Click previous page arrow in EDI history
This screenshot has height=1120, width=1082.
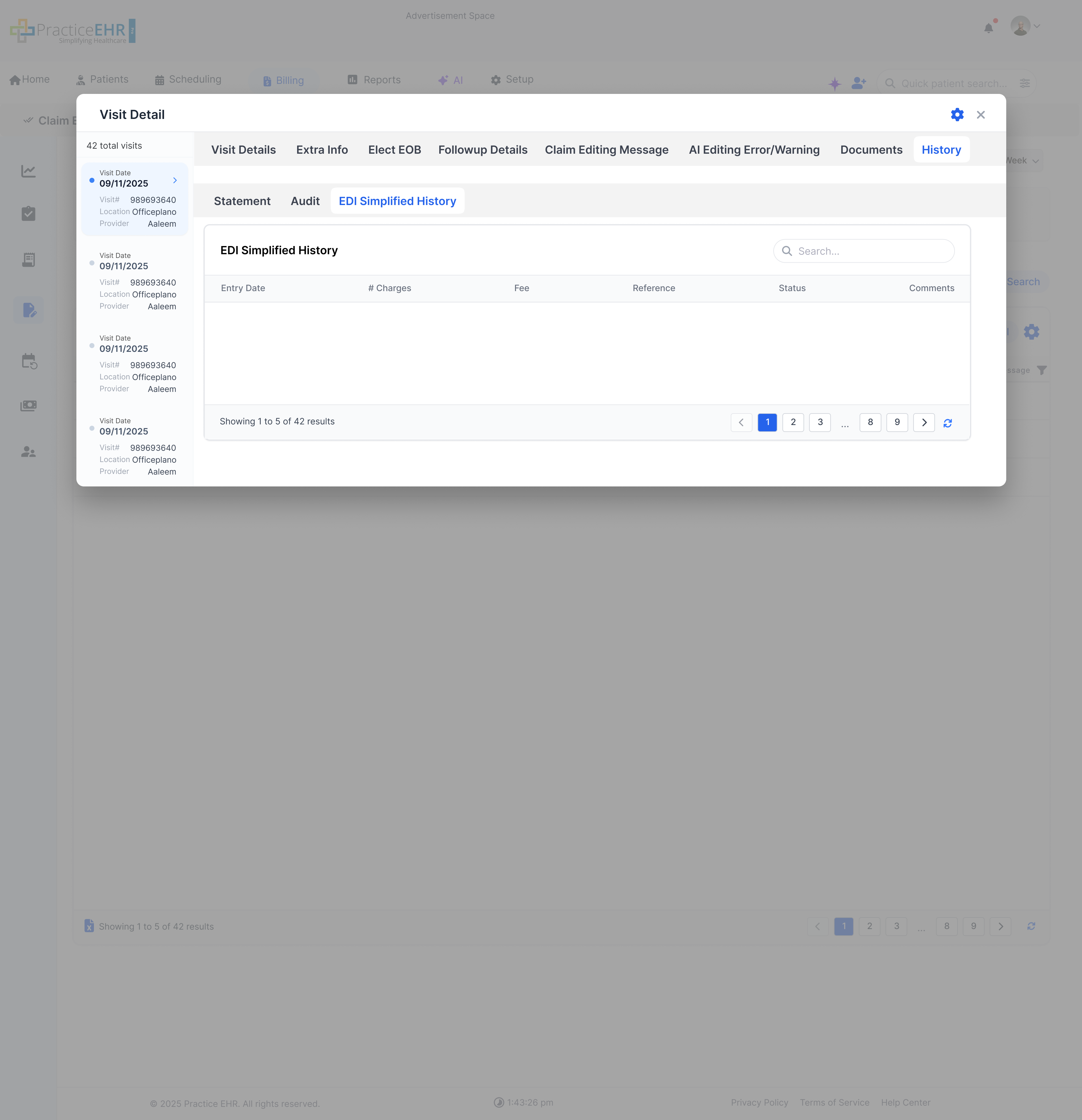(741, 422)
